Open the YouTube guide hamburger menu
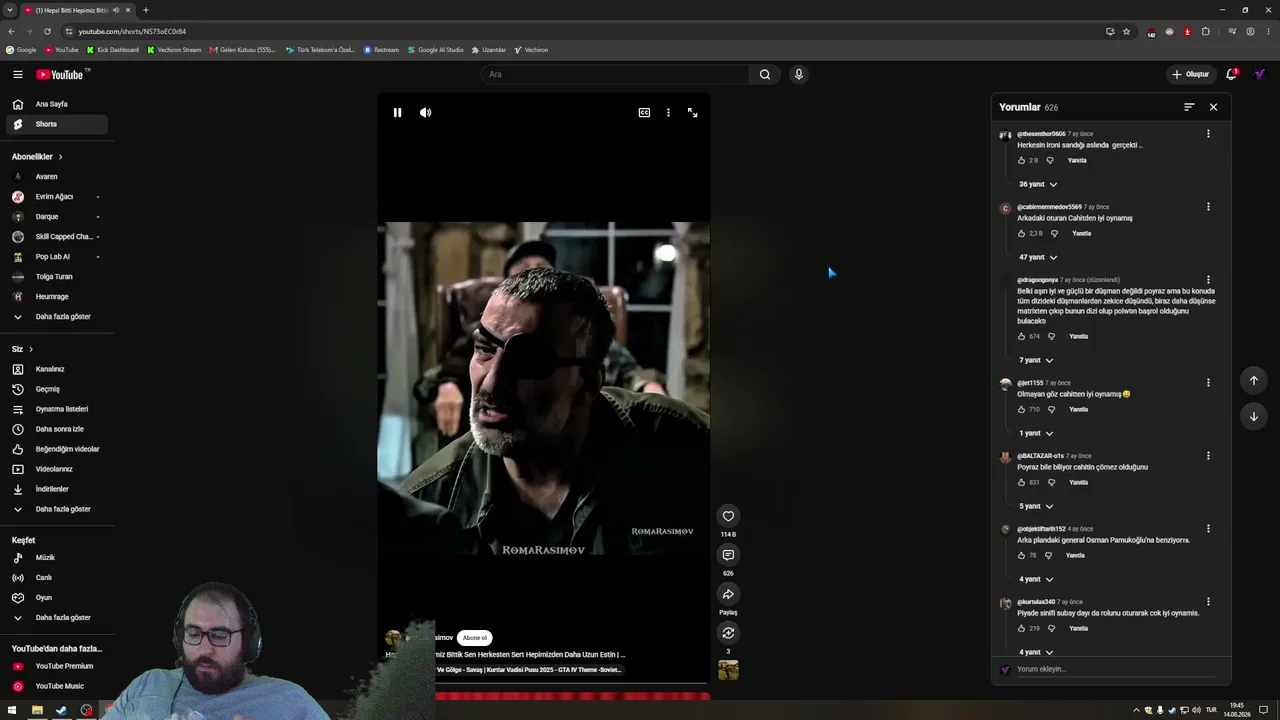Image resolution: width=1280 pixels, height=720 pixels. (18, 74)
